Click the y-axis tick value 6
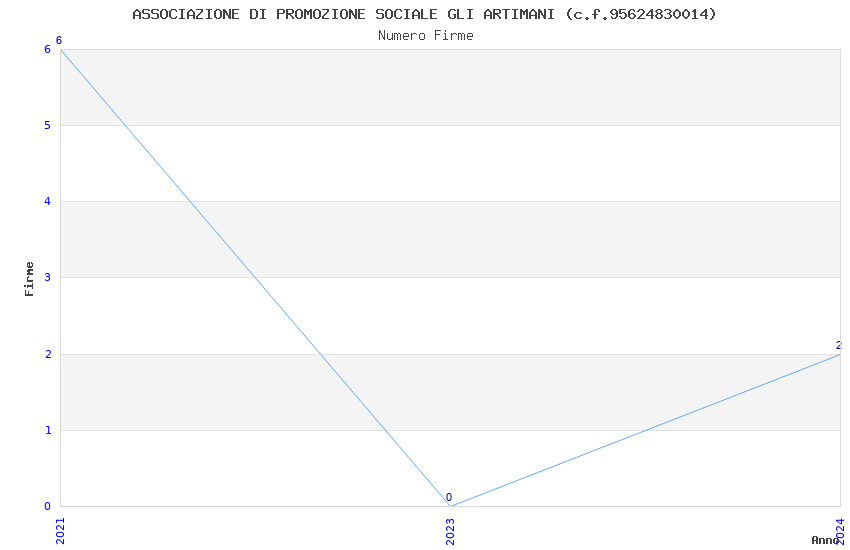Image resolution: width=850 pixels, height=550 pixels. click(x=48, y=49)
